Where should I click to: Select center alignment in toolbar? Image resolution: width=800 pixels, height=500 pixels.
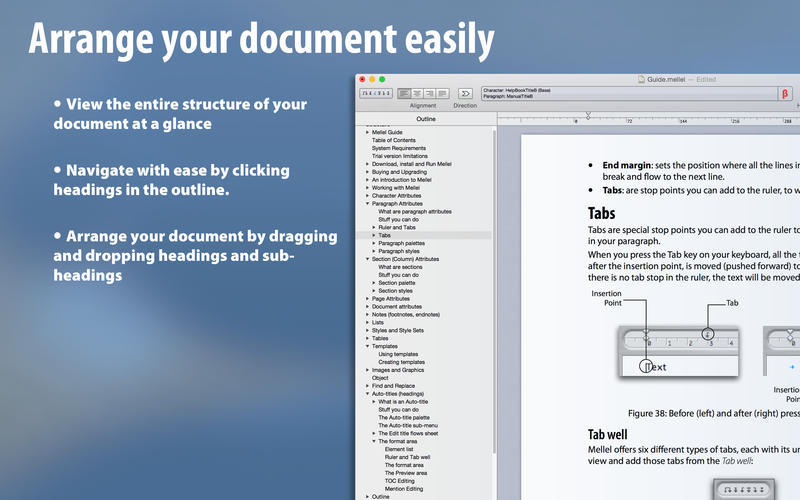tap(417, 93)
